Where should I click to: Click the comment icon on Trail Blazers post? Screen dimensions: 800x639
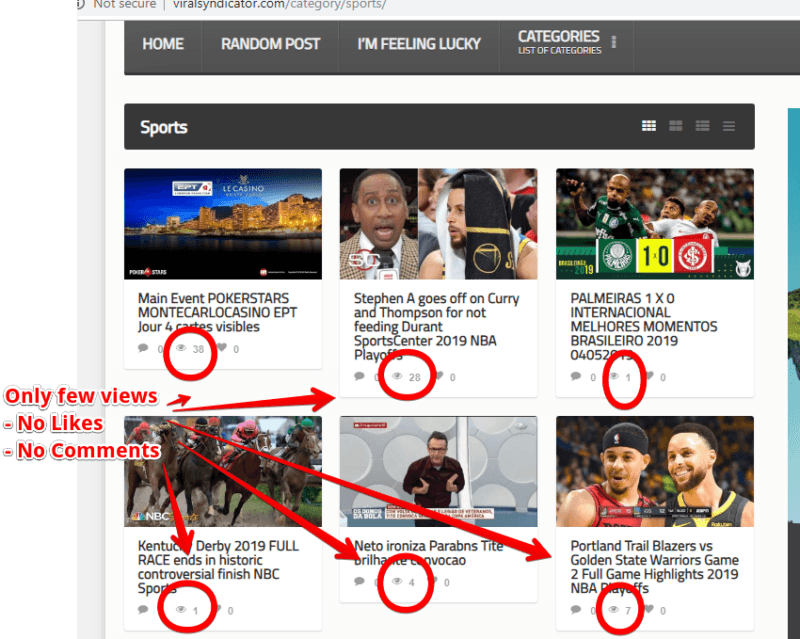pos(576,609)
